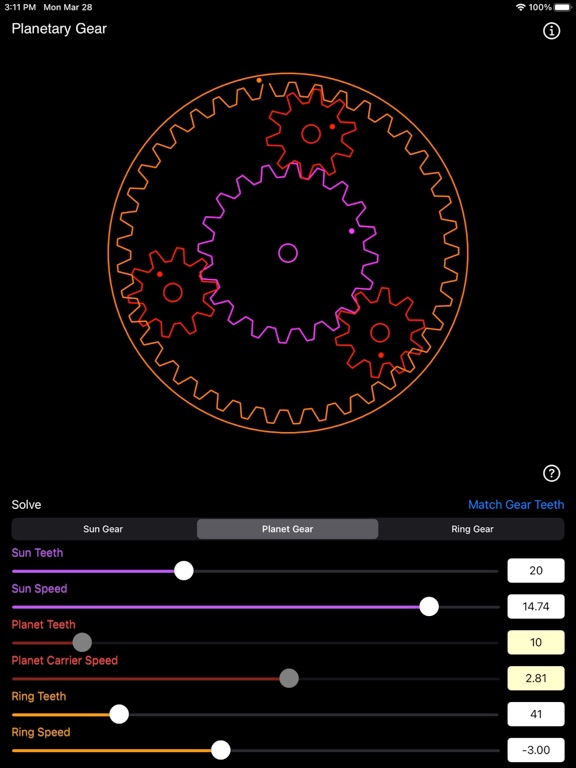Tap the Wi-Fi status icon
The image size is (576, 768).
point(521,7)
